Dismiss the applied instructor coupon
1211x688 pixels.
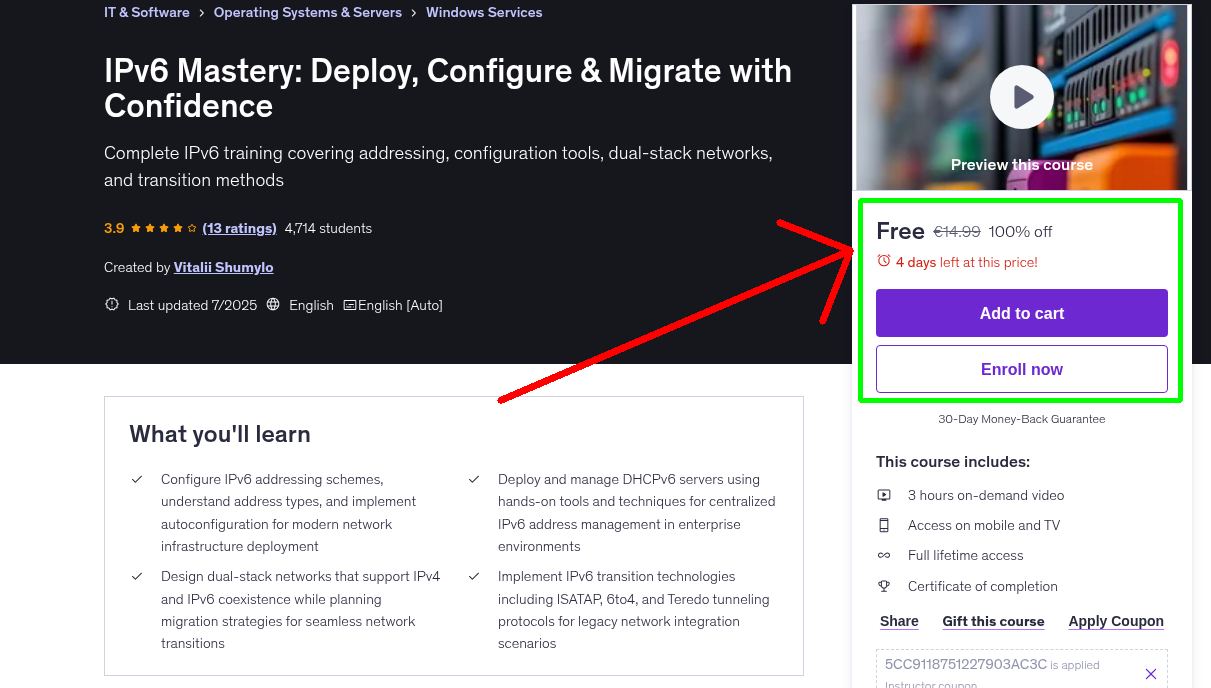1151,674
